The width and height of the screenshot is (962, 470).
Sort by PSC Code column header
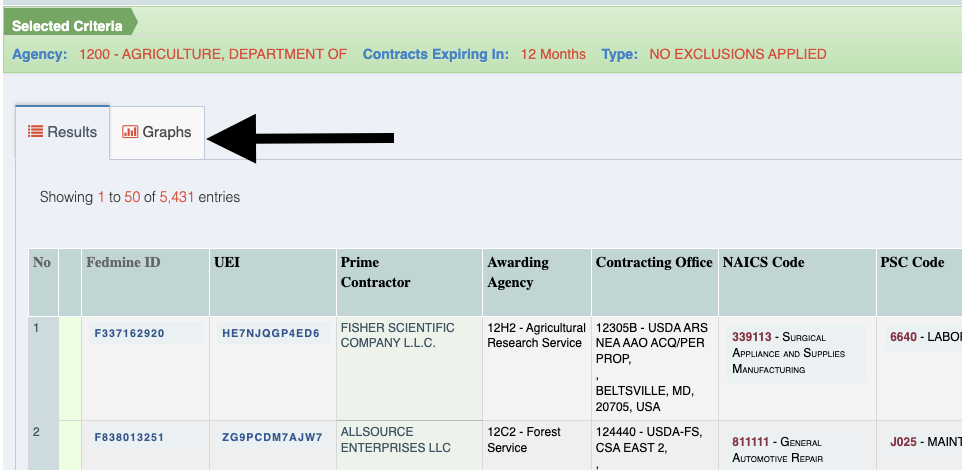tap(912, 263)
